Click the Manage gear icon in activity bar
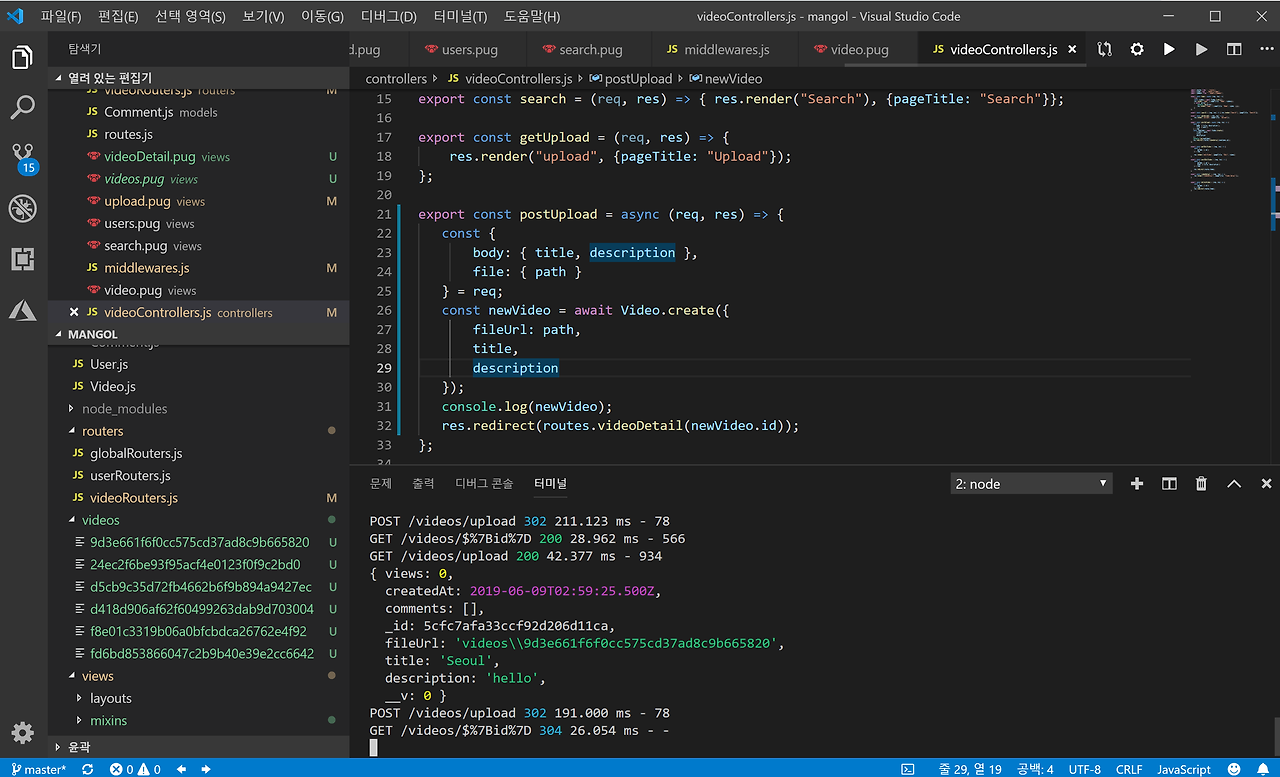The height and width of the screenshot is (777, 1280). [23, 731]
